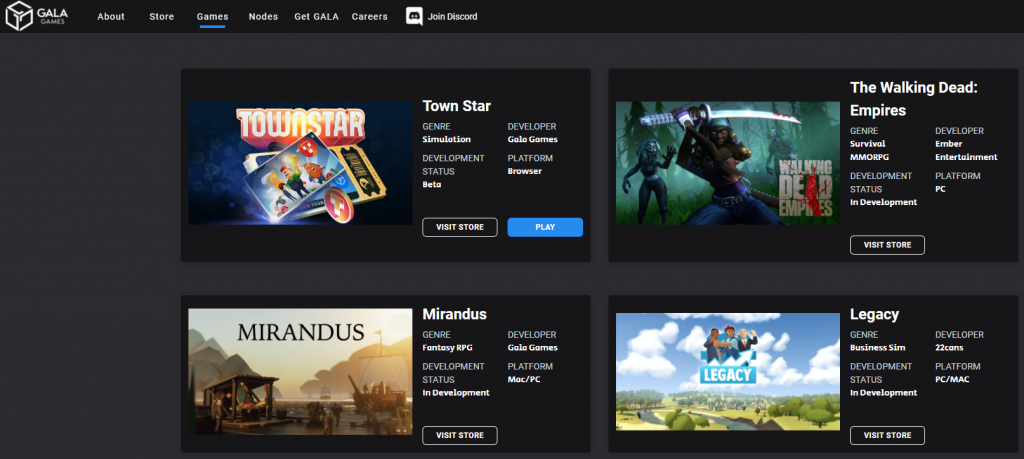Click the '22cans' developer text
Viewport: 1024px width, 459px height.
(950, 347)
